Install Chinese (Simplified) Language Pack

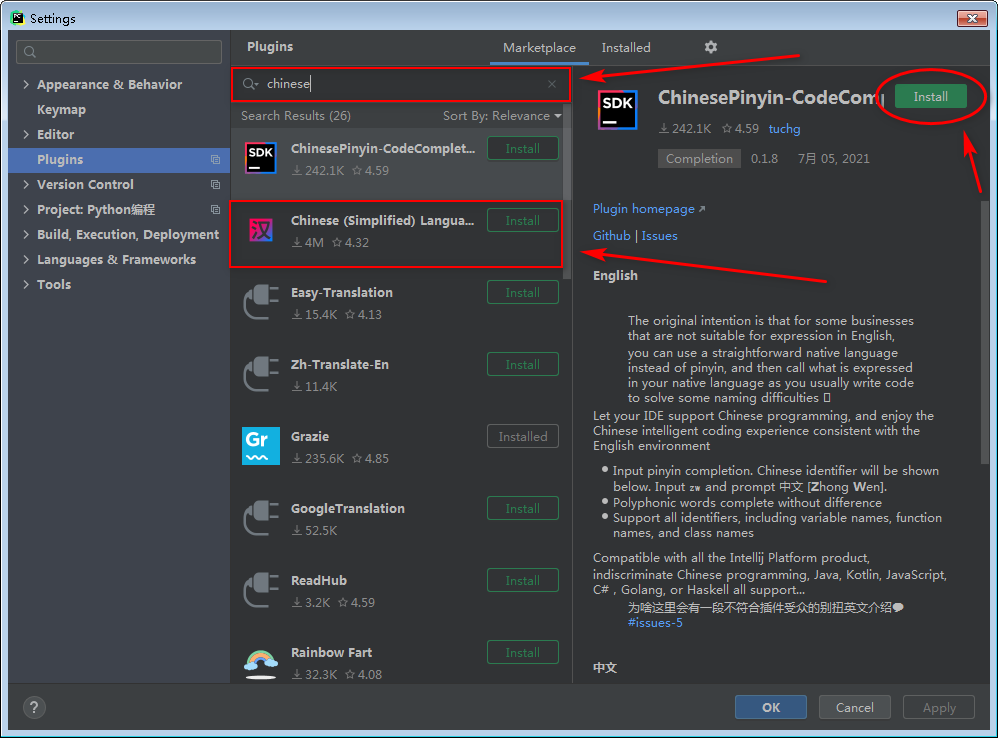(x=523, y=220)
